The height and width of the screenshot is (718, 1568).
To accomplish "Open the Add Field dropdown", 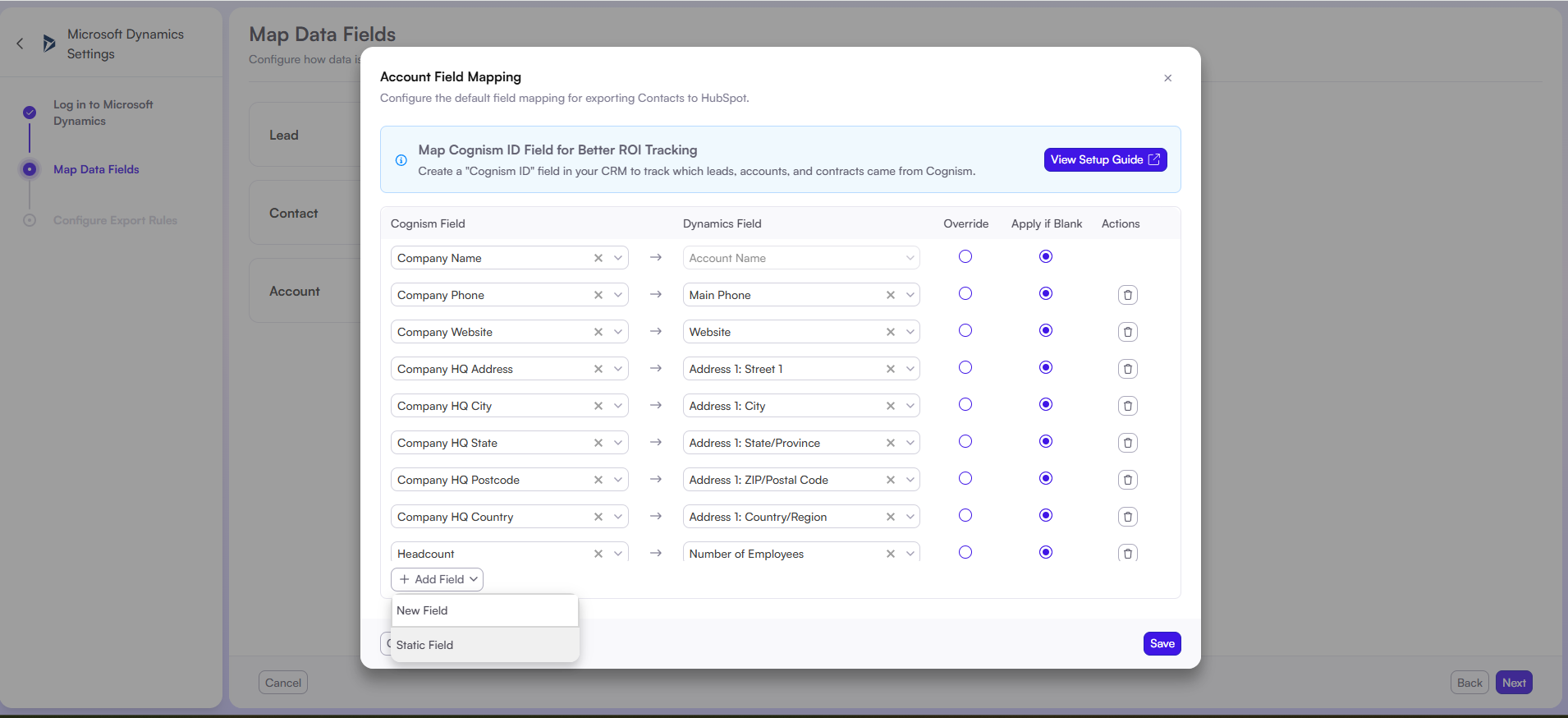I will click(438, 579).
